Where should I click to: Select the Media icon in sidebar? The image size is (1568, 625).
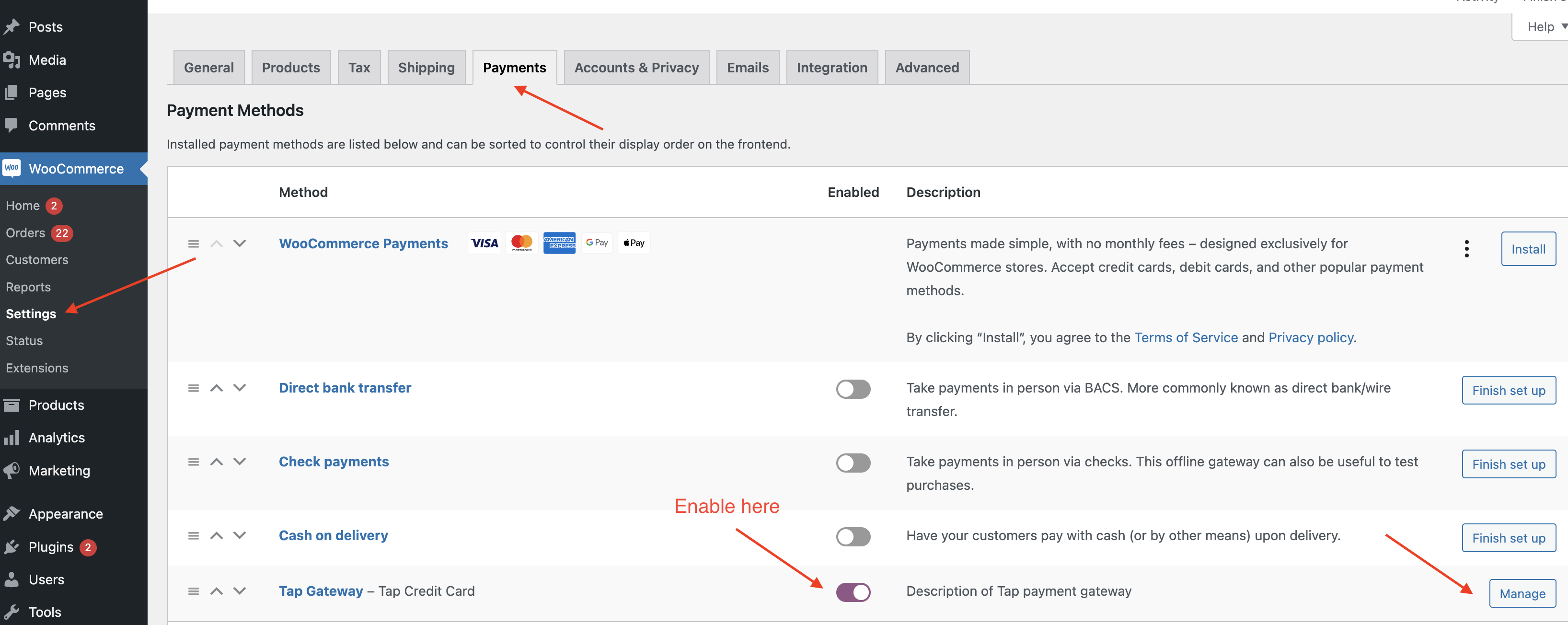click(x=12, y=59)
